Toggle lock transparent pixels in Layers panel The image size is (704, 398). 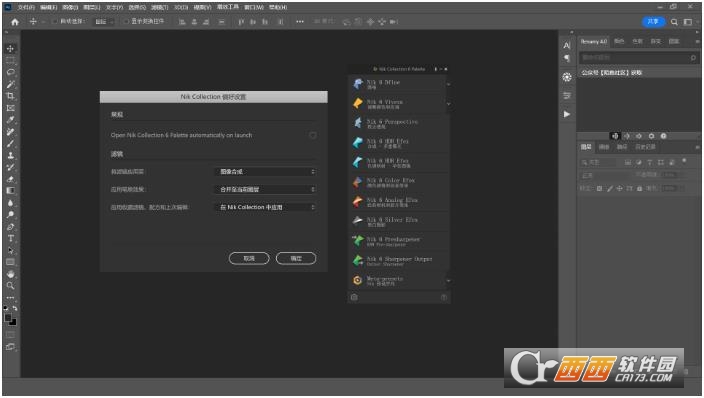point(599,189)
